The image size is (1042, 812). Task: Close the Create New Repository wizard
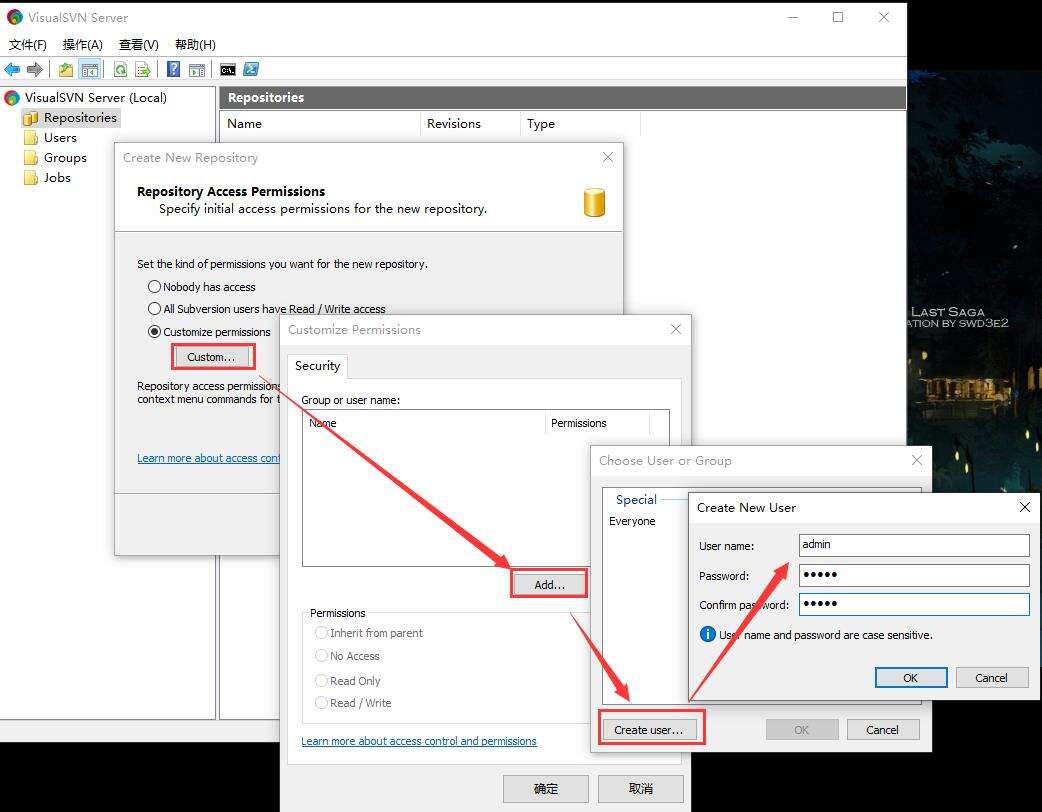click(x=607, y=157)
